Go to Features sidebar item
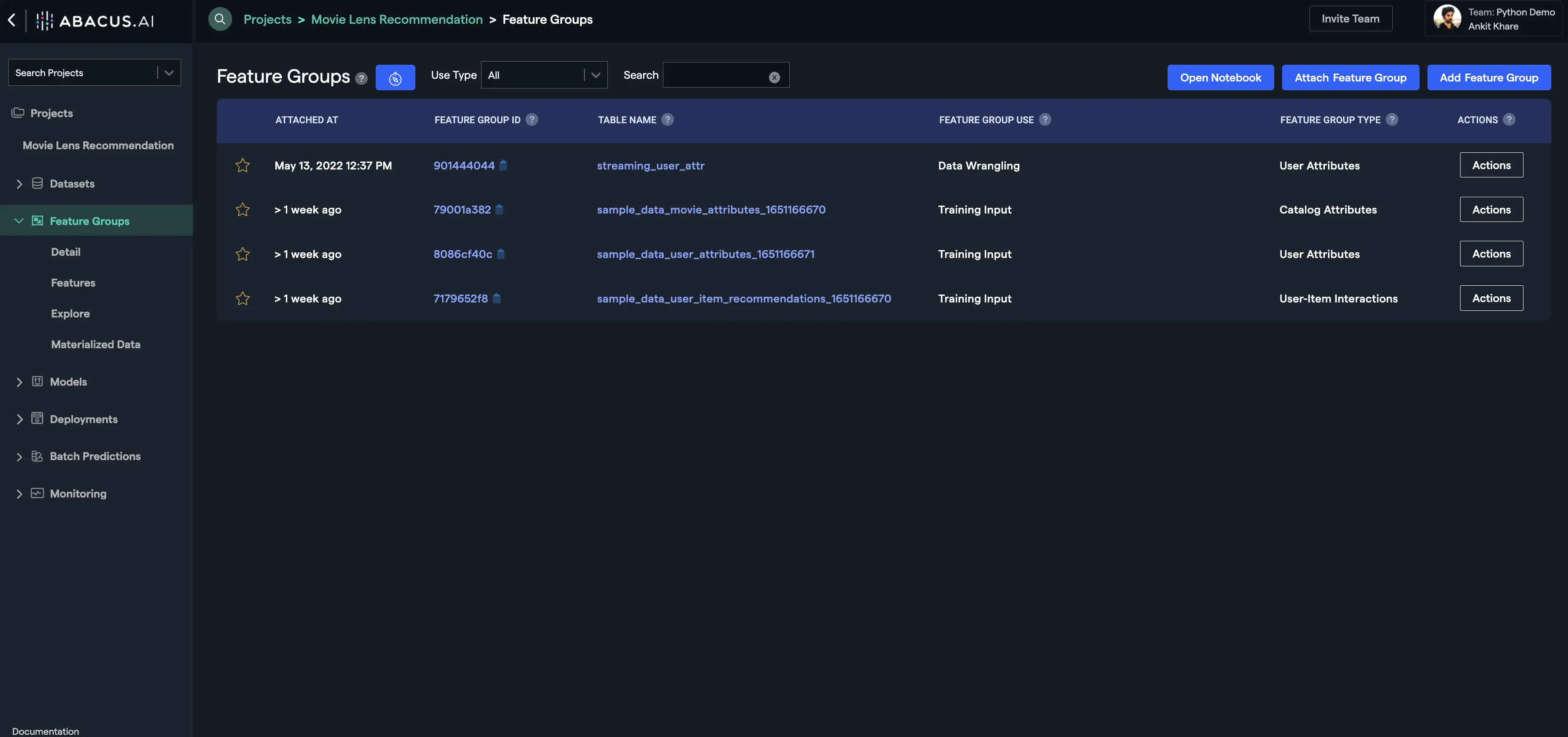 [73, 283]
